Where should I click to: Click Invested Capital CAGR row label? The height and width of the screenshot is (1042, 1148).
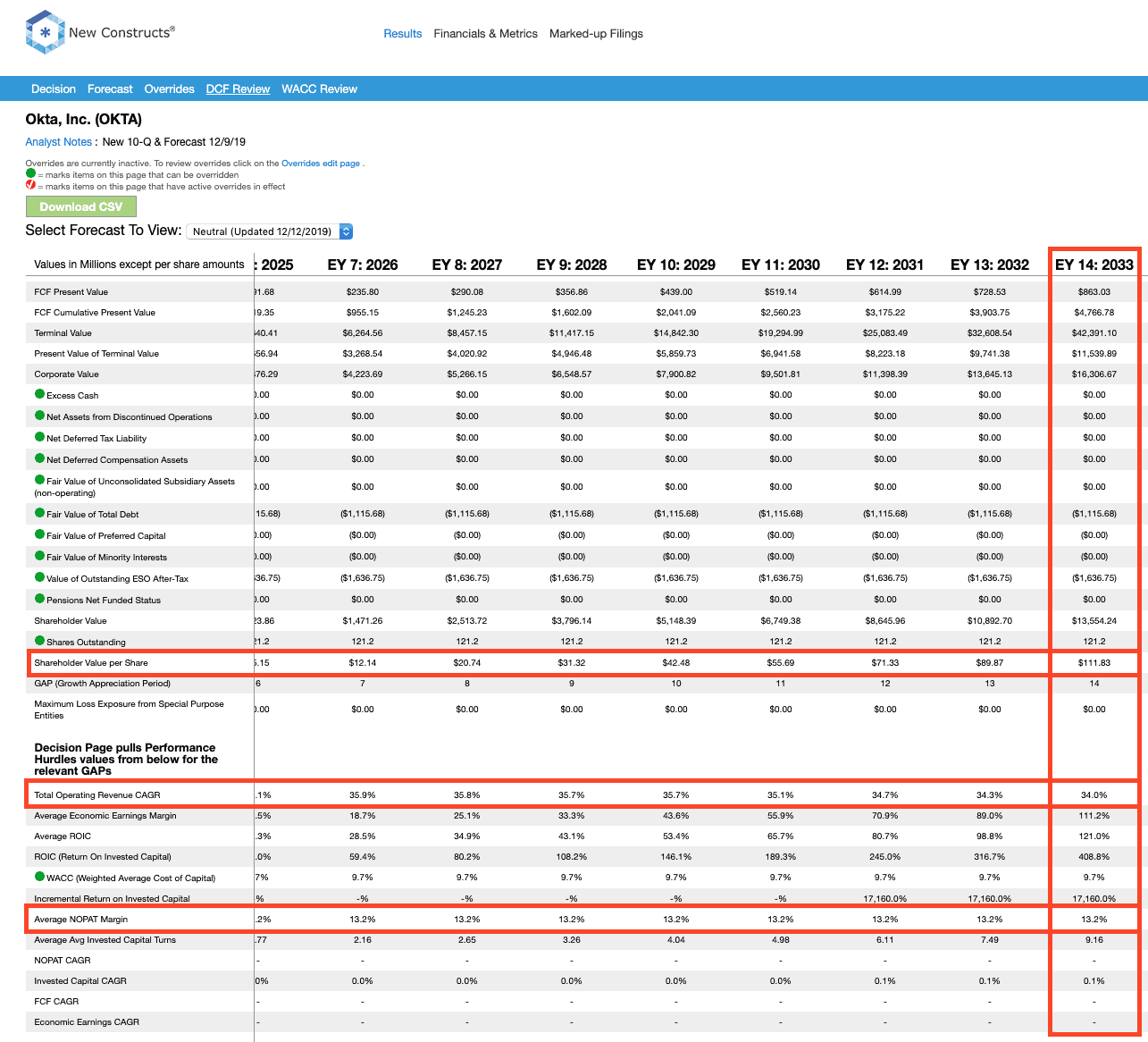point(80,981)
